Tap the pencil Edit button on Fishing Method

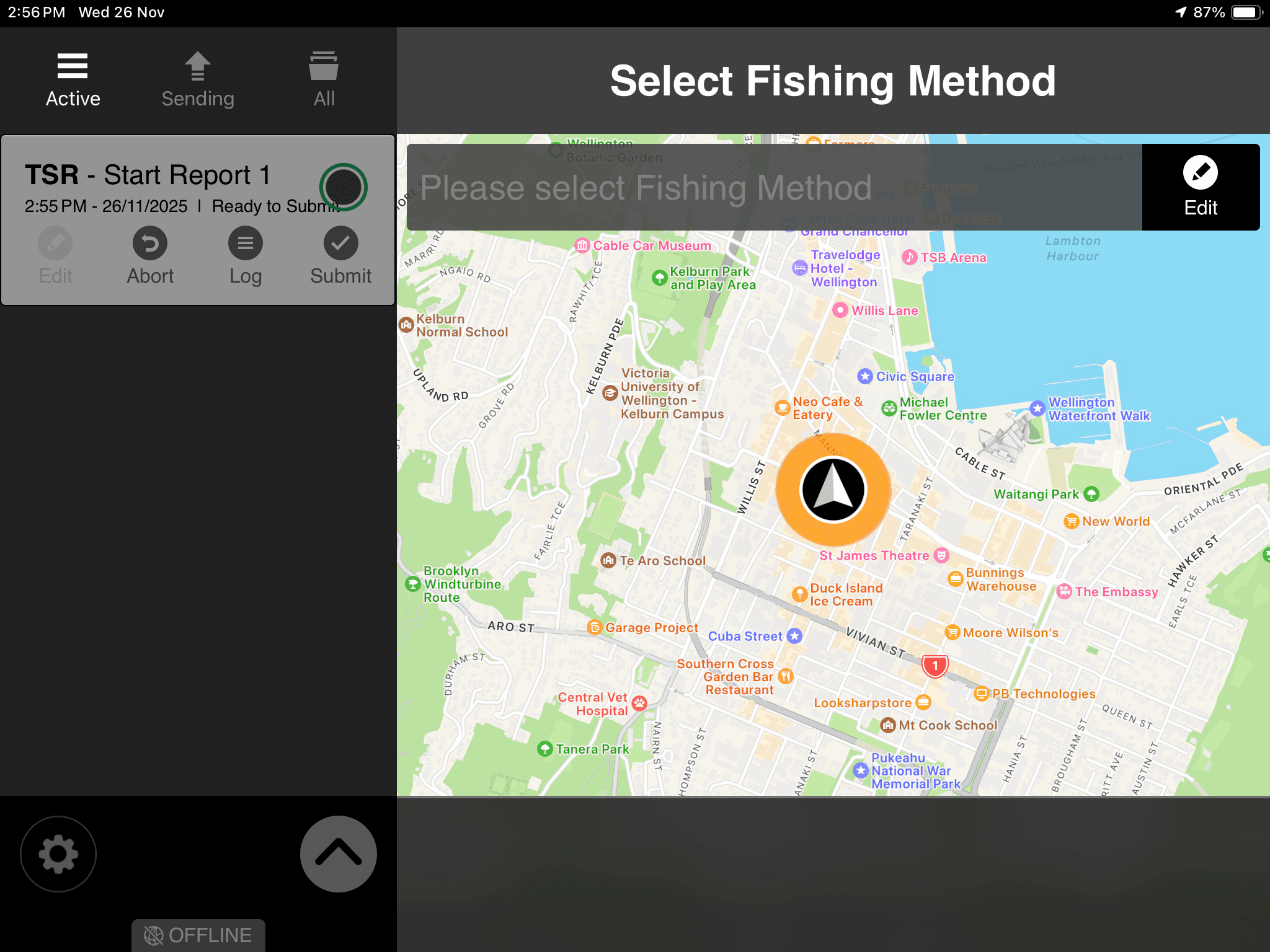pos(1200,187)
